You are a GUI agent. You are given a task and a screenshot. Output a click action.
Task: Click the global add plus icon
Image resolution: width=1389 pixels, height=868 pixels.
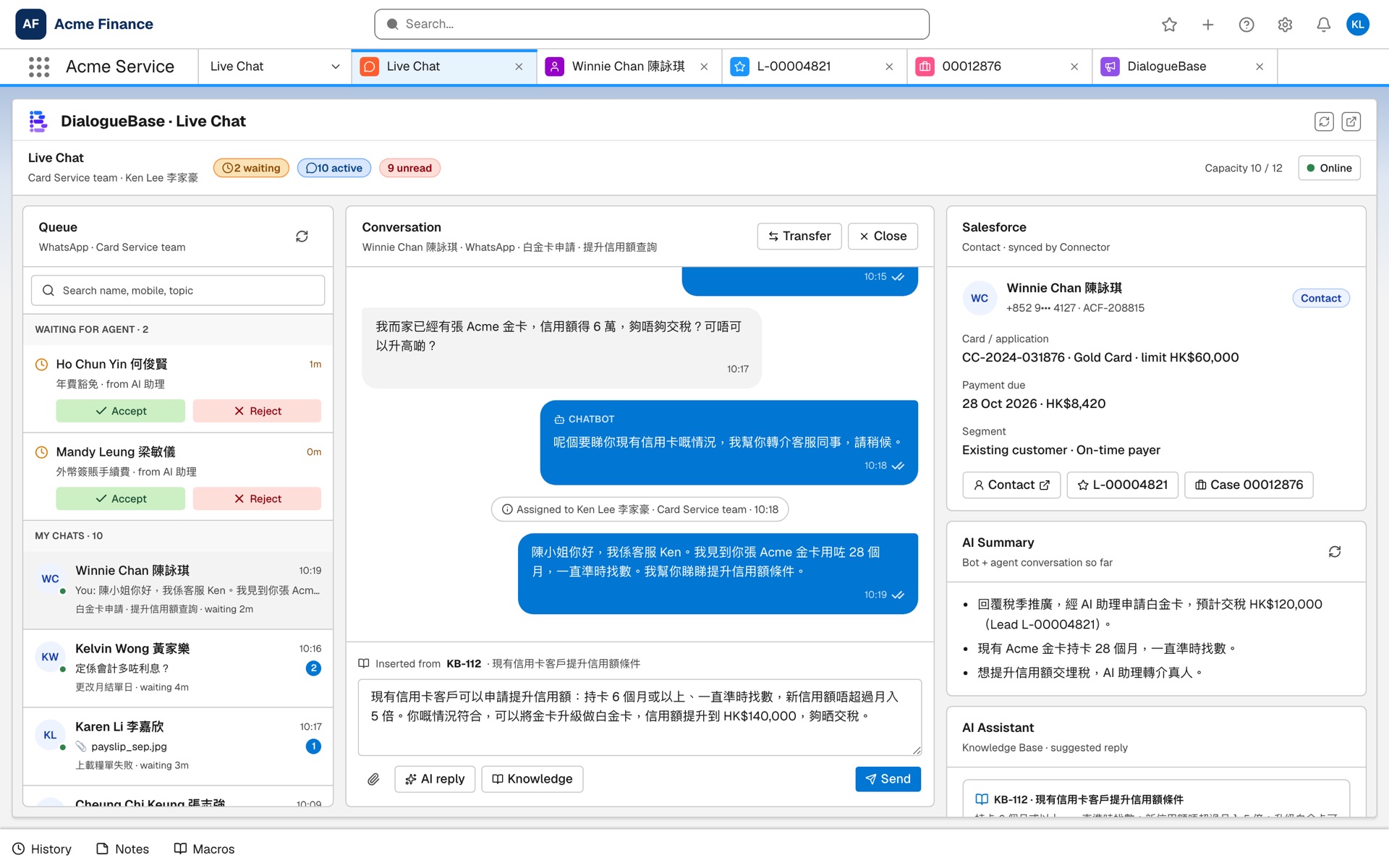1208,25
